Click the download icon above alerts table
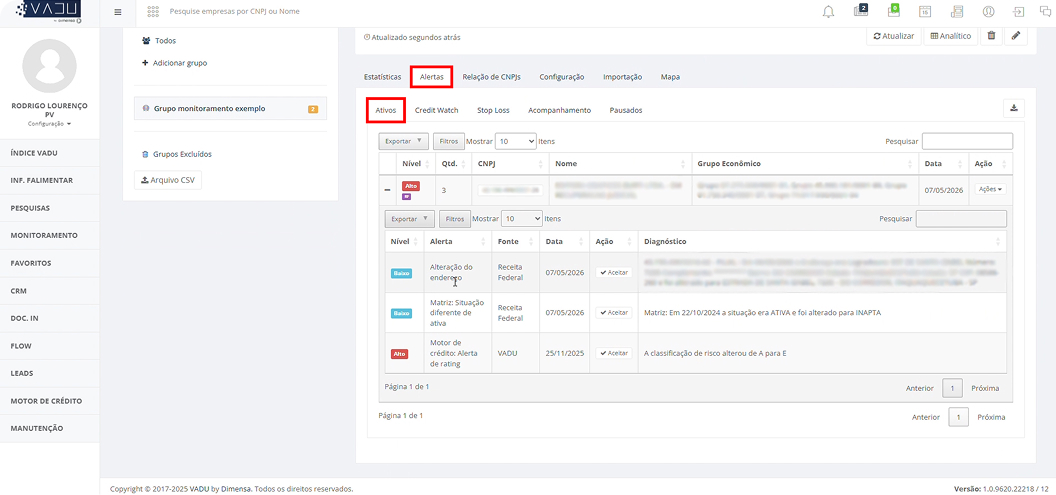The width and height of the screenshot is (1056, 495). (x=1014, y=108)
